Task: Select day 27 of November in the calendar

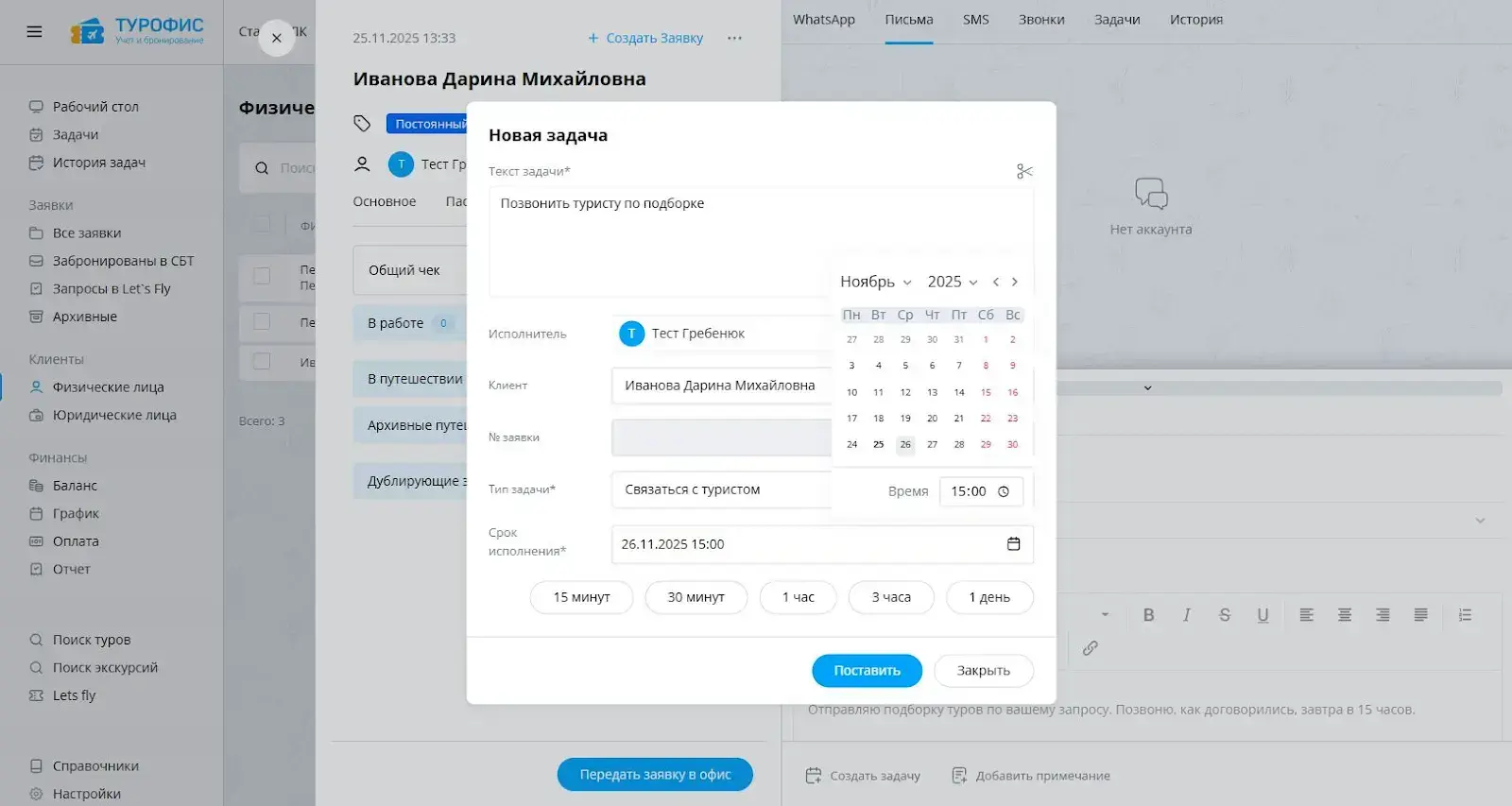Action: [x=932, y=444]
